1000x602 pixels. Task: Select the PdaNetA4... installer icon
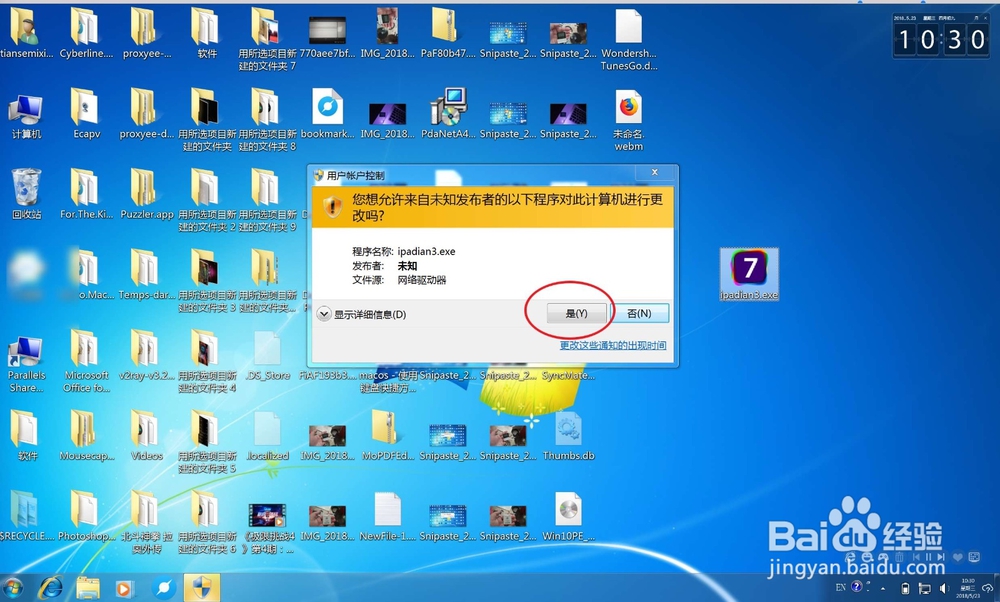(448, 115)
